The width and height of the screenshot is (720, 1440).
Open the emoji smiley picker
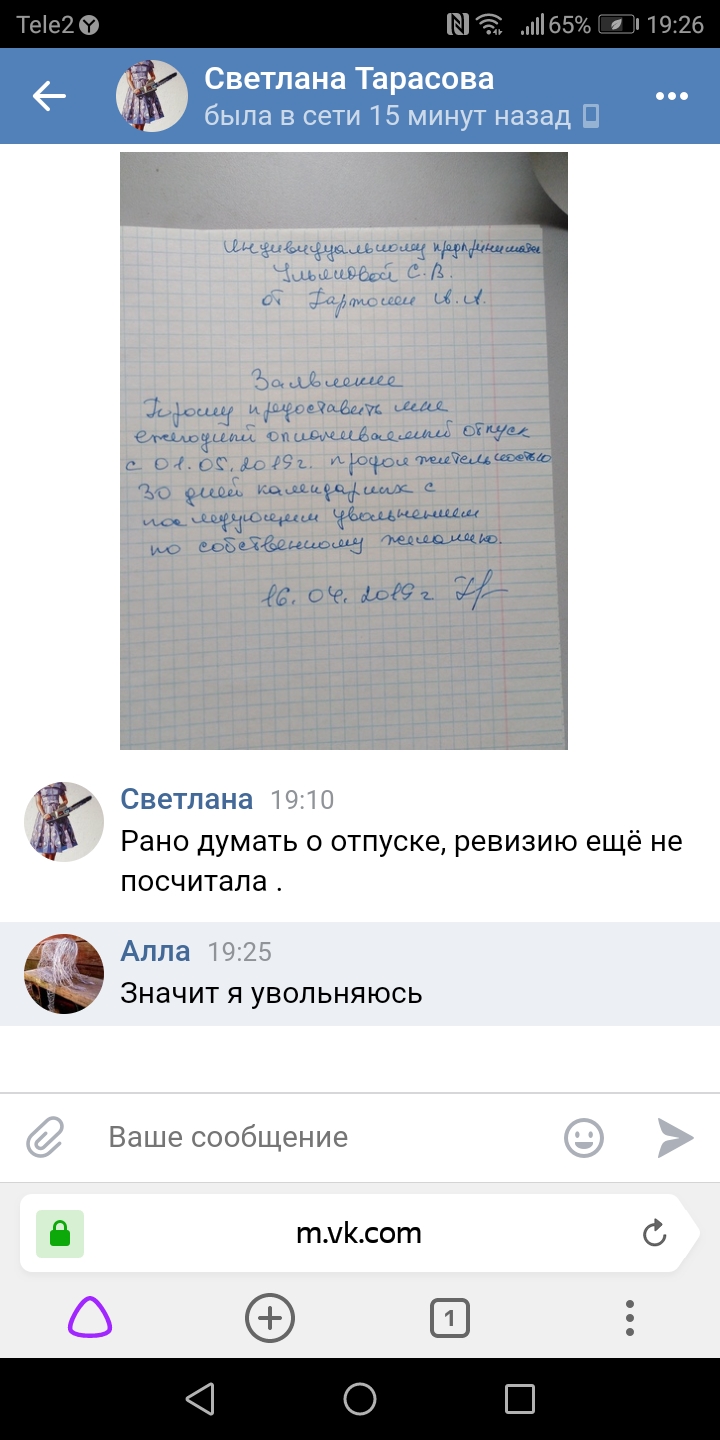click(584, 1137)
